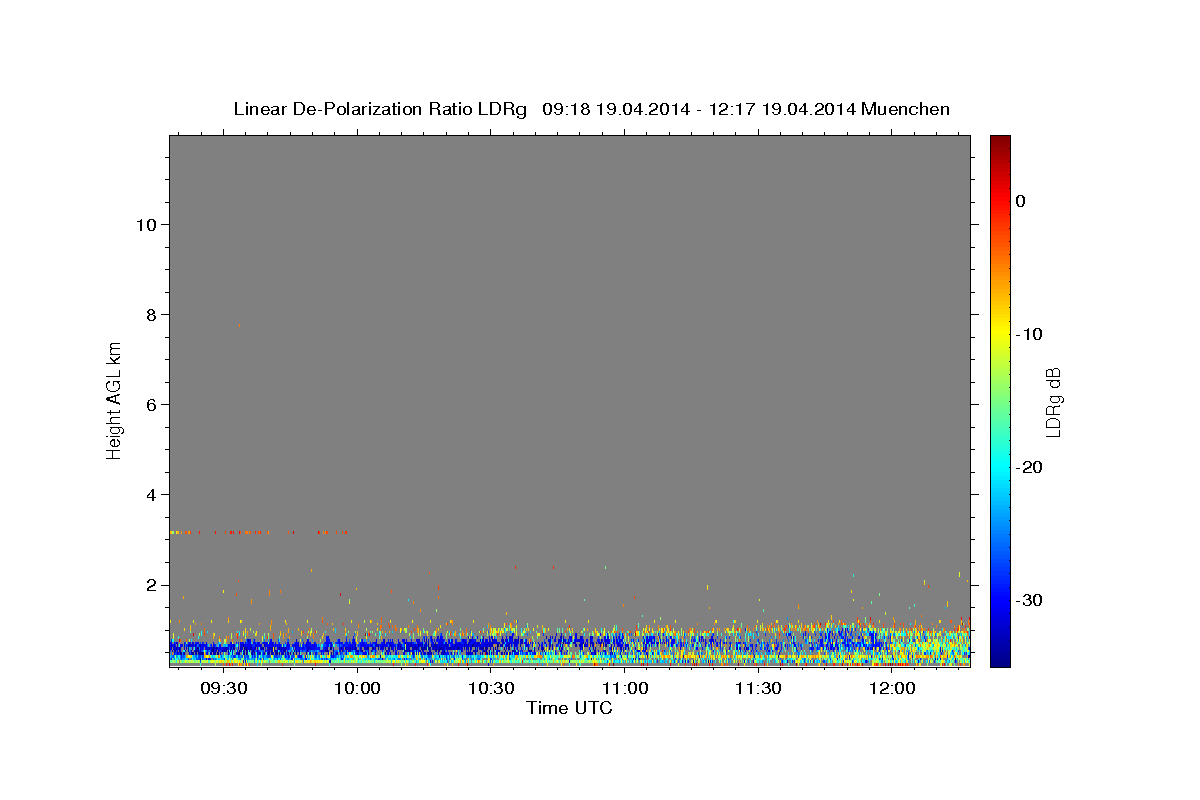Screen dimensions: 1200x800
Task: Click the green middle of colorbar
Action: point(1000,400)
